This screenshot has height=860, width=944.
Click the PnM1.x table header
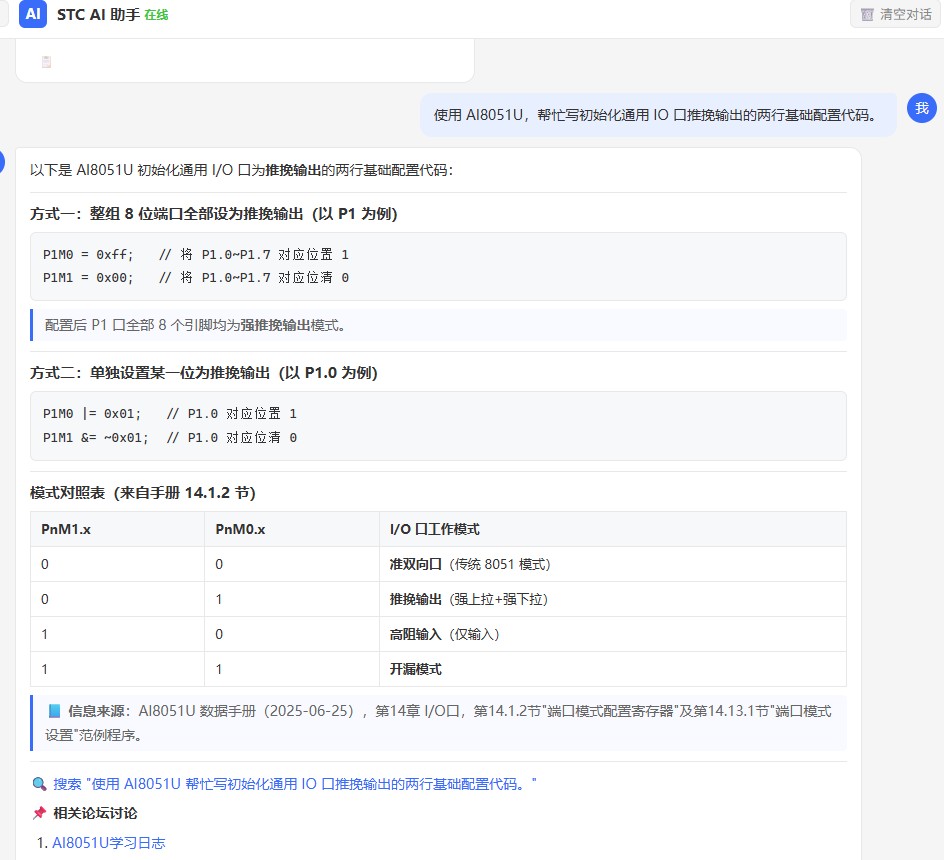pyautogui.click(x=117, y=529)
